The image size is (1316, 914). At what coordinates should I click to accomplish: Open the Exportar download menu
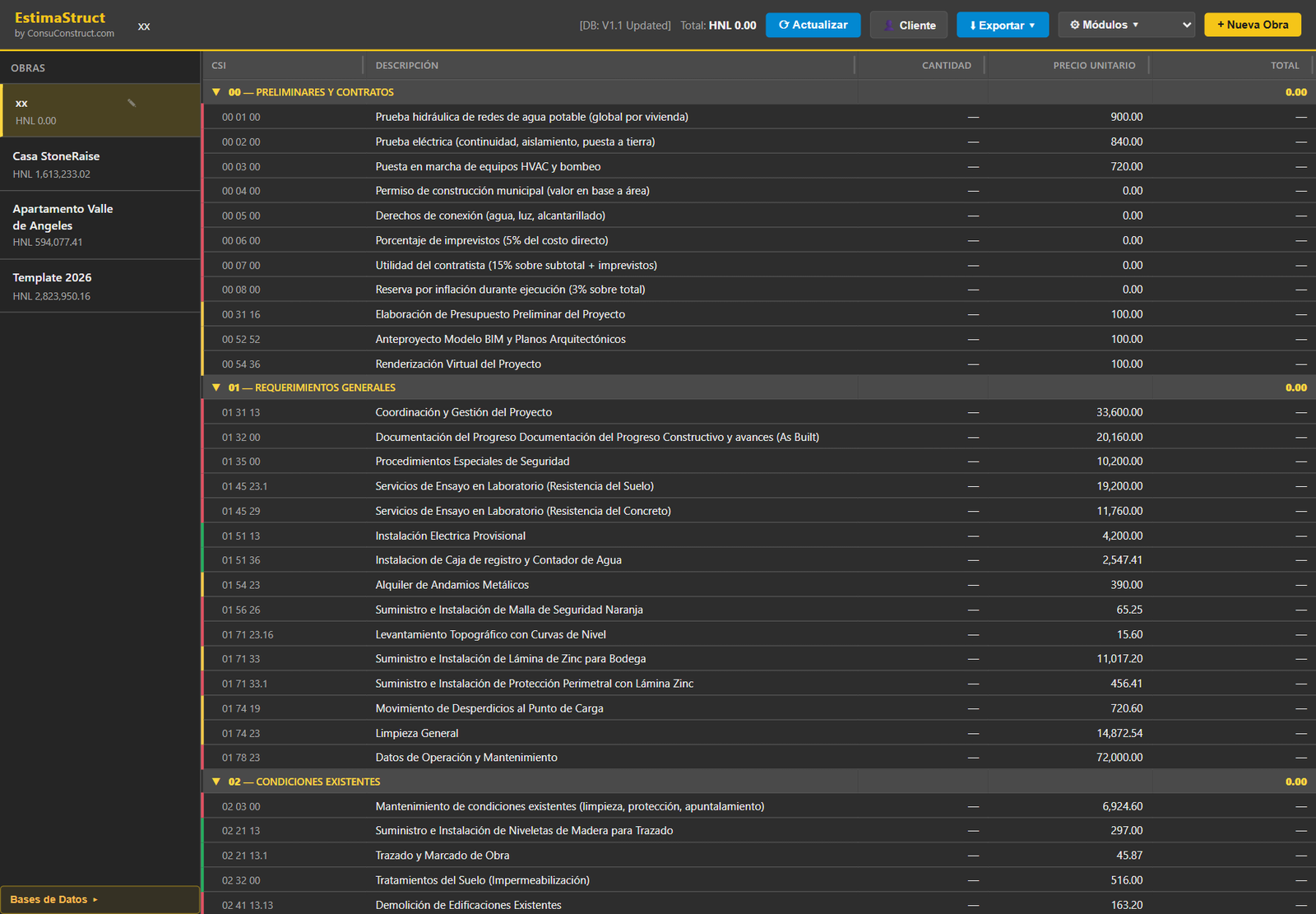(x=1002, y=25)
